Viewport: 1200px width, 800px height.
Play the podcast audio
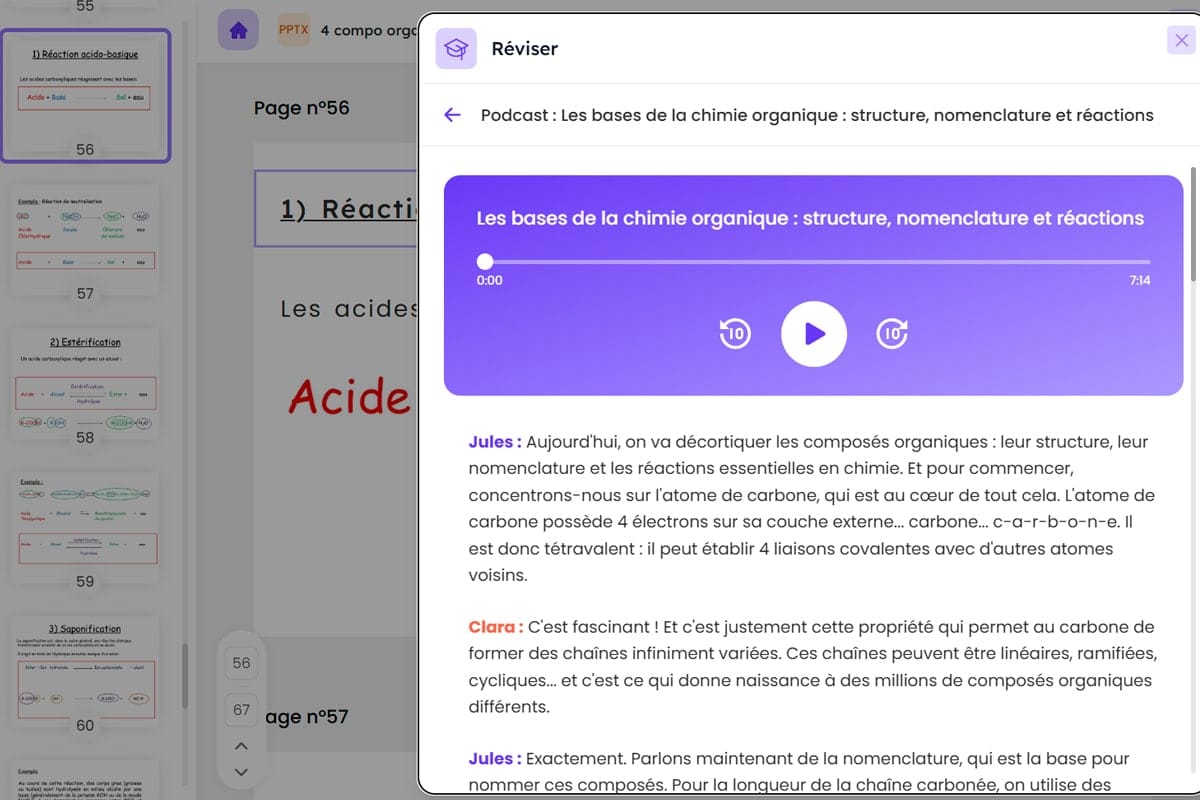click(x=814, y=334)
